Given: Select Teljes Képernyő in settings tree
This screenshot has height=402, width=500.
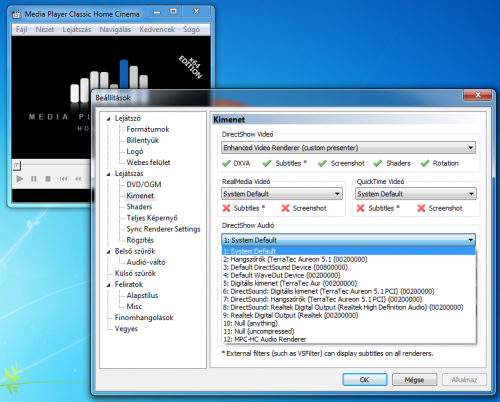Looking at the screenshot, I should click(x=152, y=218).
